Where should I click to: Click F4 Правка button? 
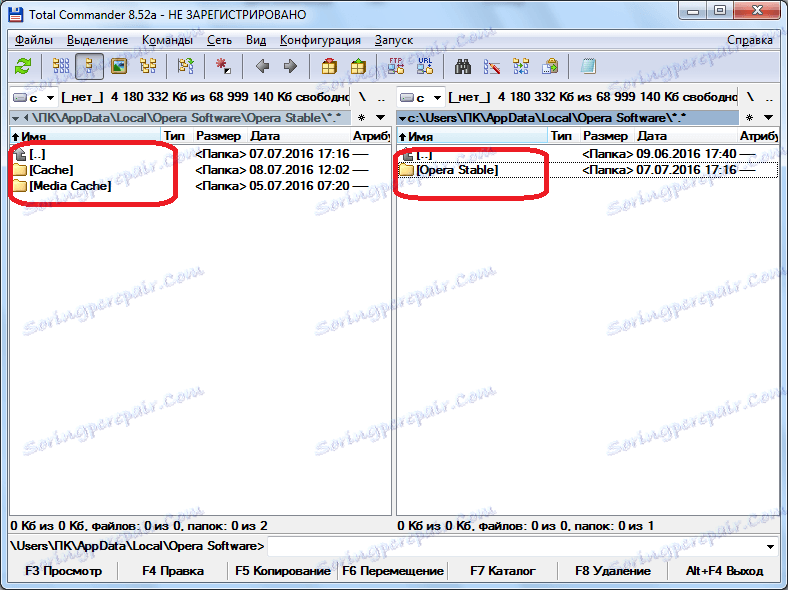[173, 571]
